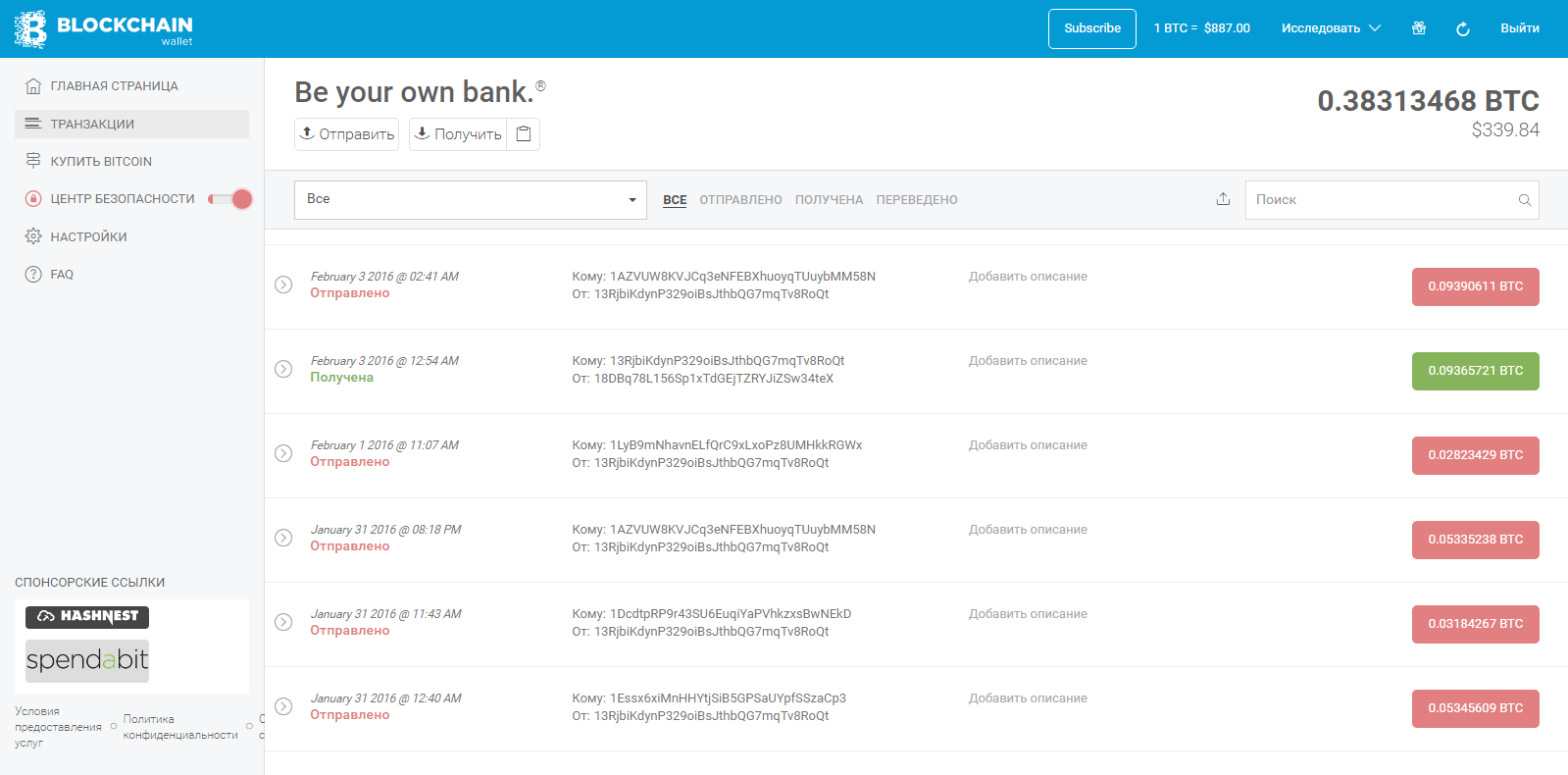Click the search magnifier icon
Image resolution: width=1568 pixels, height=775 pixels.
pos(1524,200)
